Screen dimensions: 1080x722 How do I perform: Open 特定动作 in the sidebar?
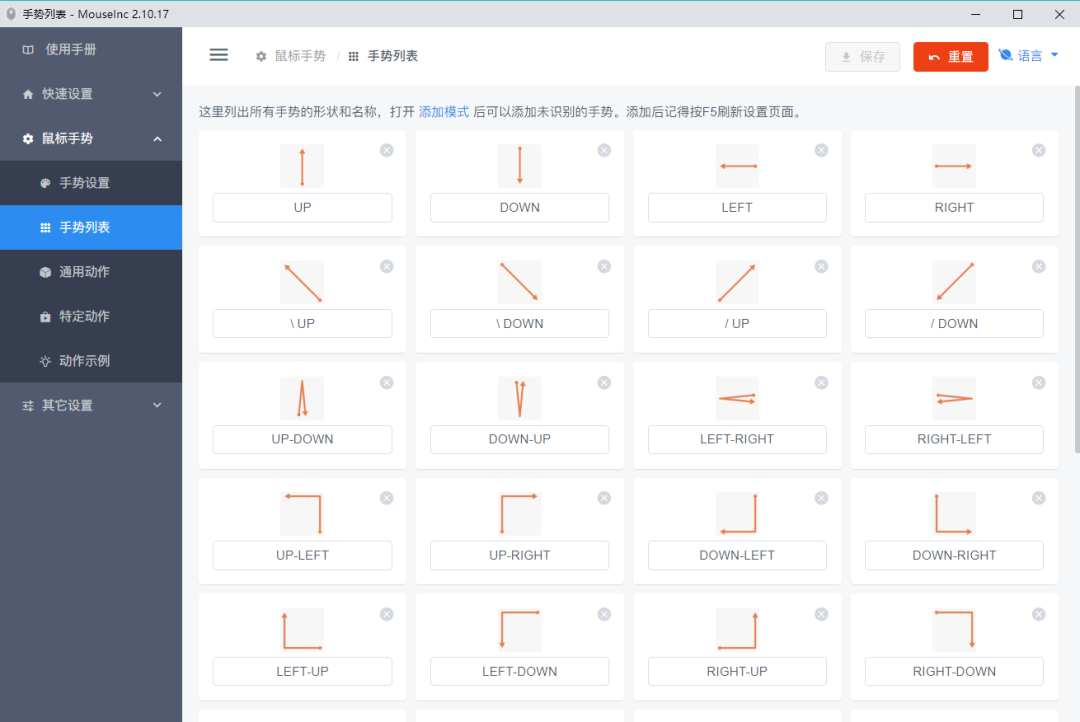point(91,316)
